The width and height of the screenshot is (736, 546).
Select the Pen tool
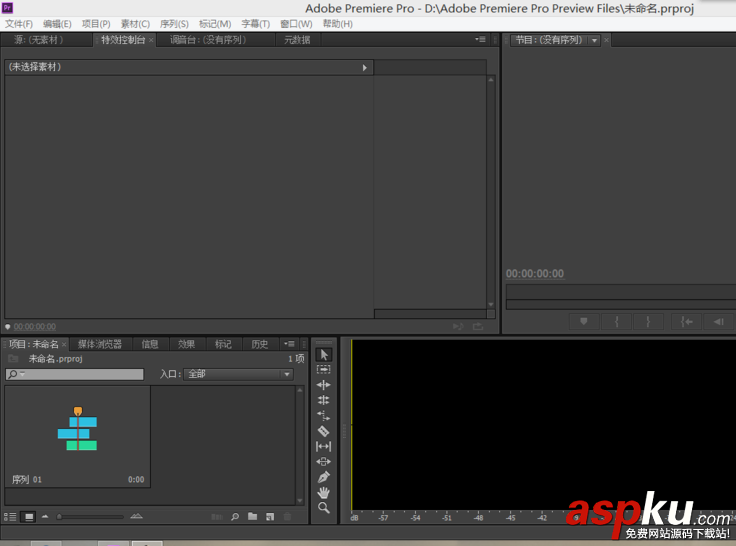point(323,477)
